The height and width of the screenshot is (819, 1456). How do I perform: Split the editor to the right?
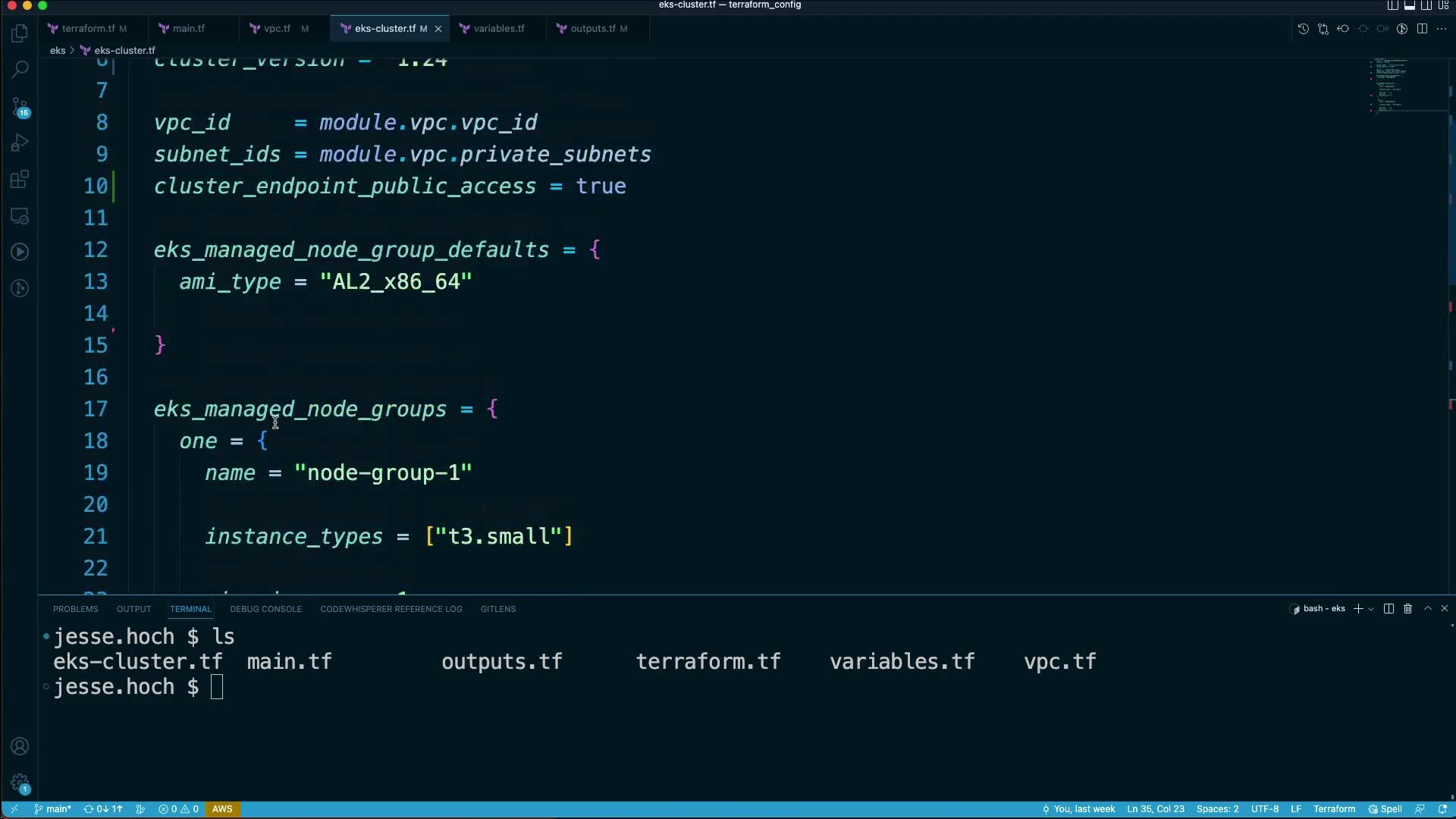click(1422, 29)
